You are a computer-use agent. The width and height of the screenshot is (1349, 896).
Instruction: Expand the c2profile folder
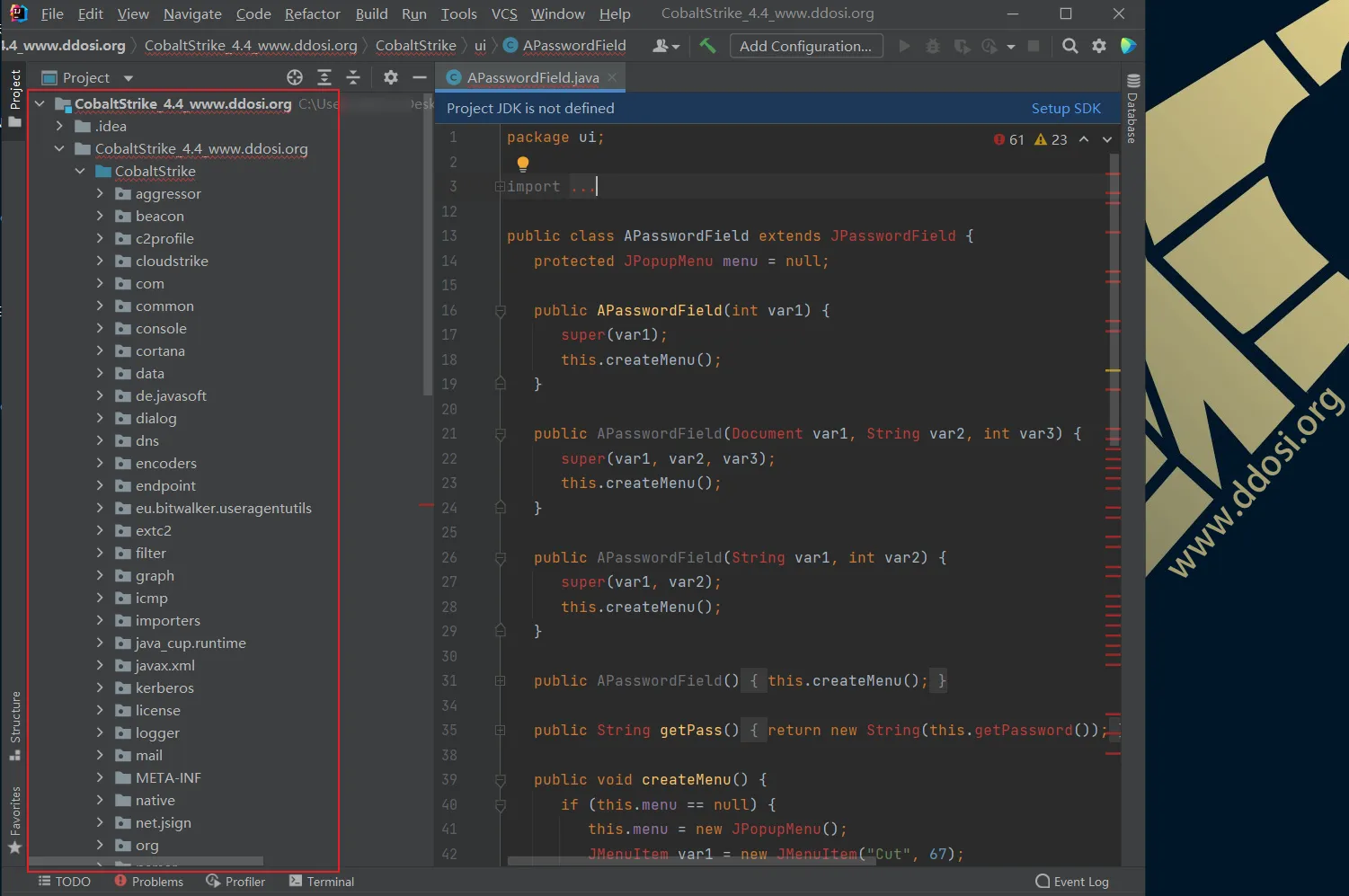pos(100,238)
